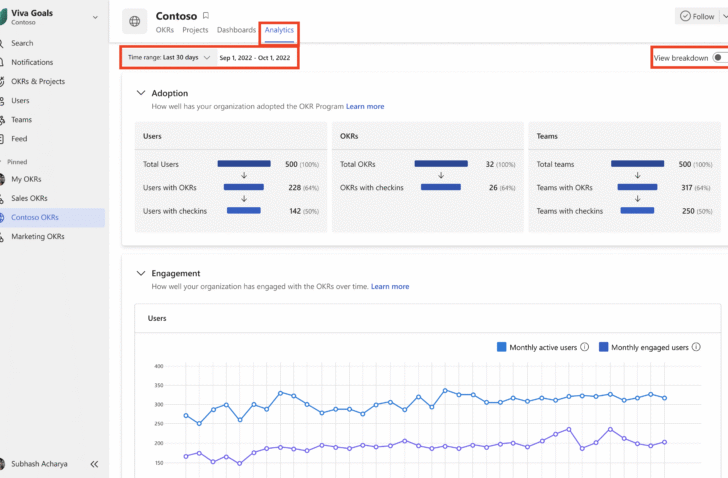Click the Subhash Acharya profile entry
This screenshot has width=728, height=478.
39,464
